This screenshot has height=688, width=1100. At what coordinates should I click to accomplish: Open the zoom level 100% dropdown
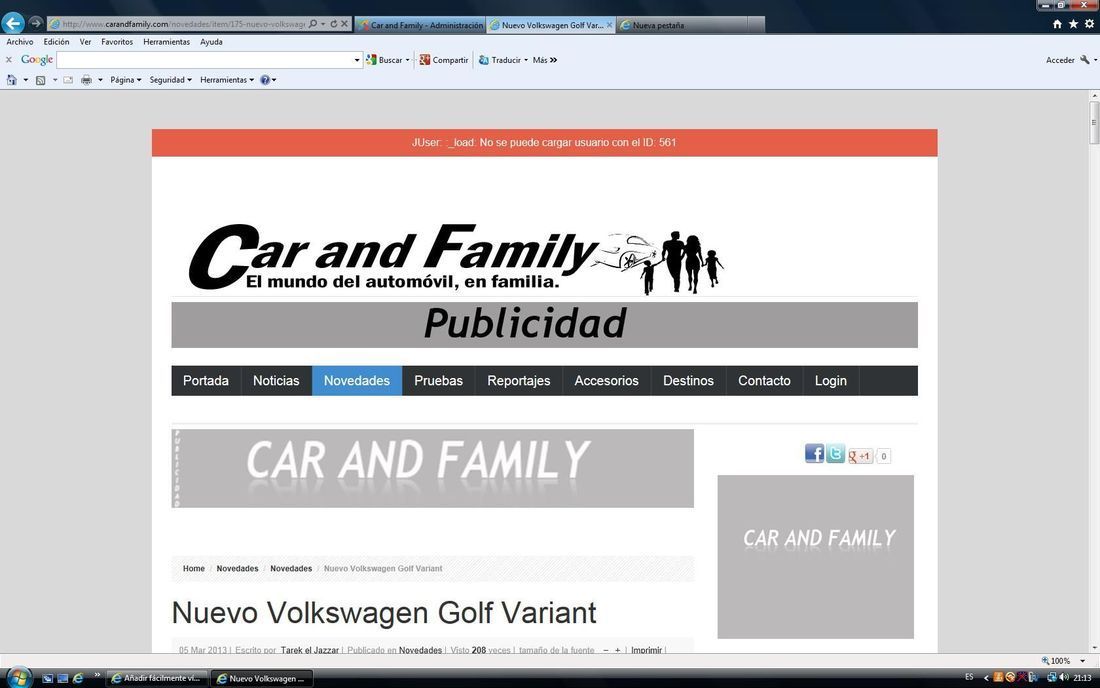pos(1082,661)
